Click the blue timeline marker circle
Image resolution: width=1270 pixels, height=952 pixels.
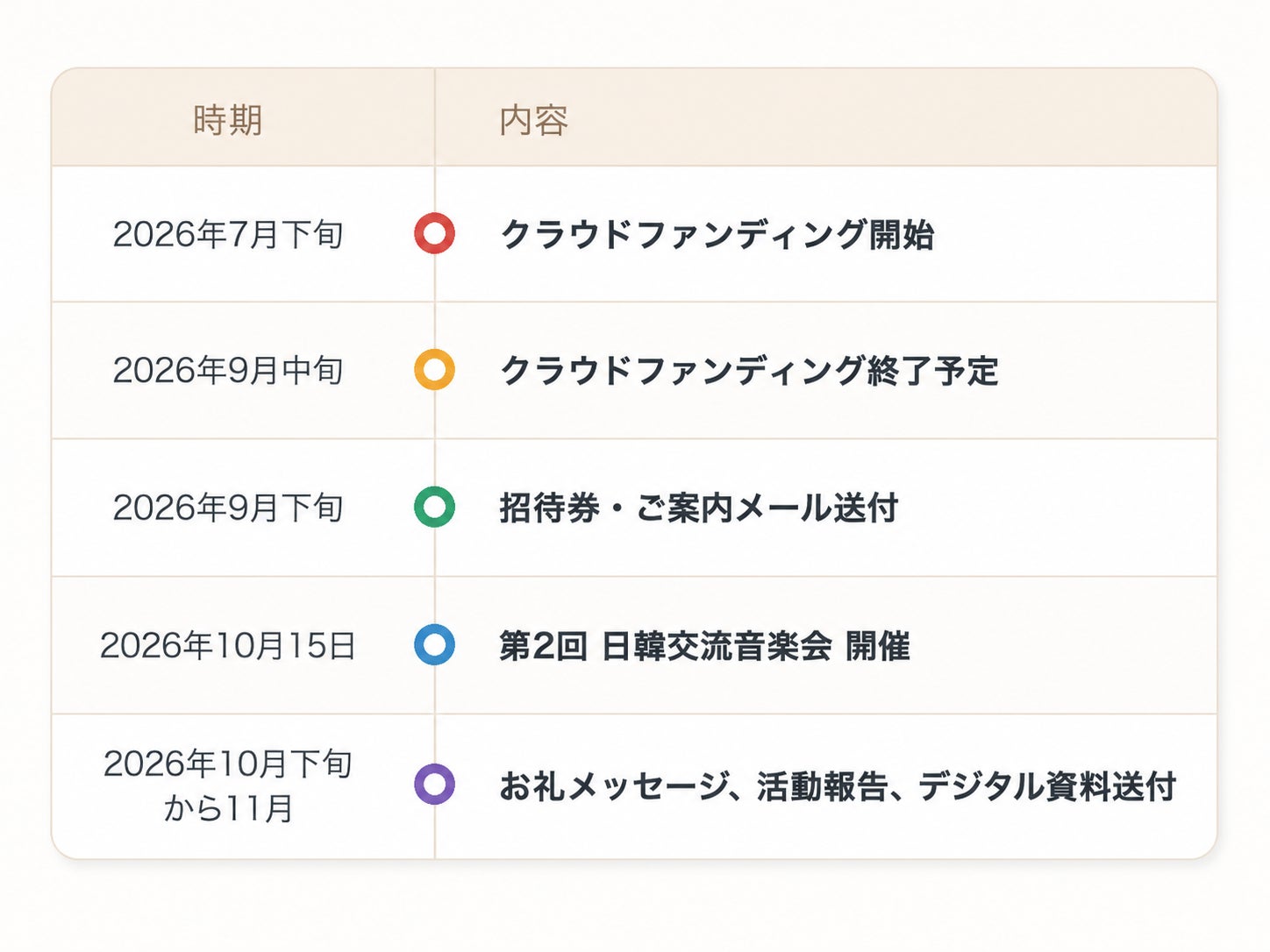434,645
